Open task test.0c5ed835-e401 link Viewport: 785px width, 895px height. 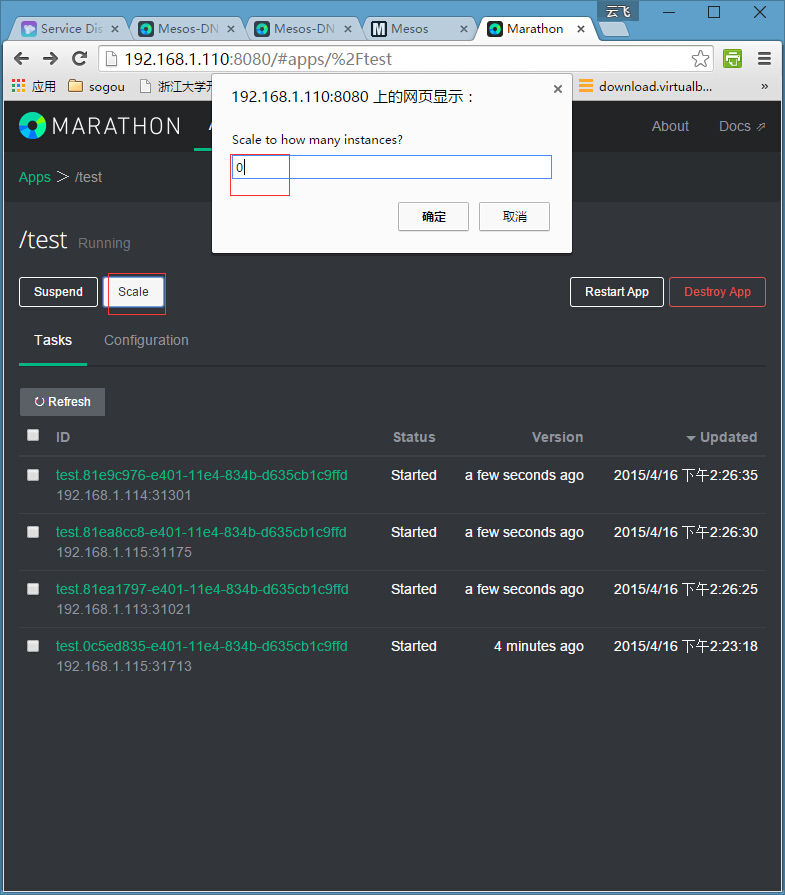click(x=202, y=646)
